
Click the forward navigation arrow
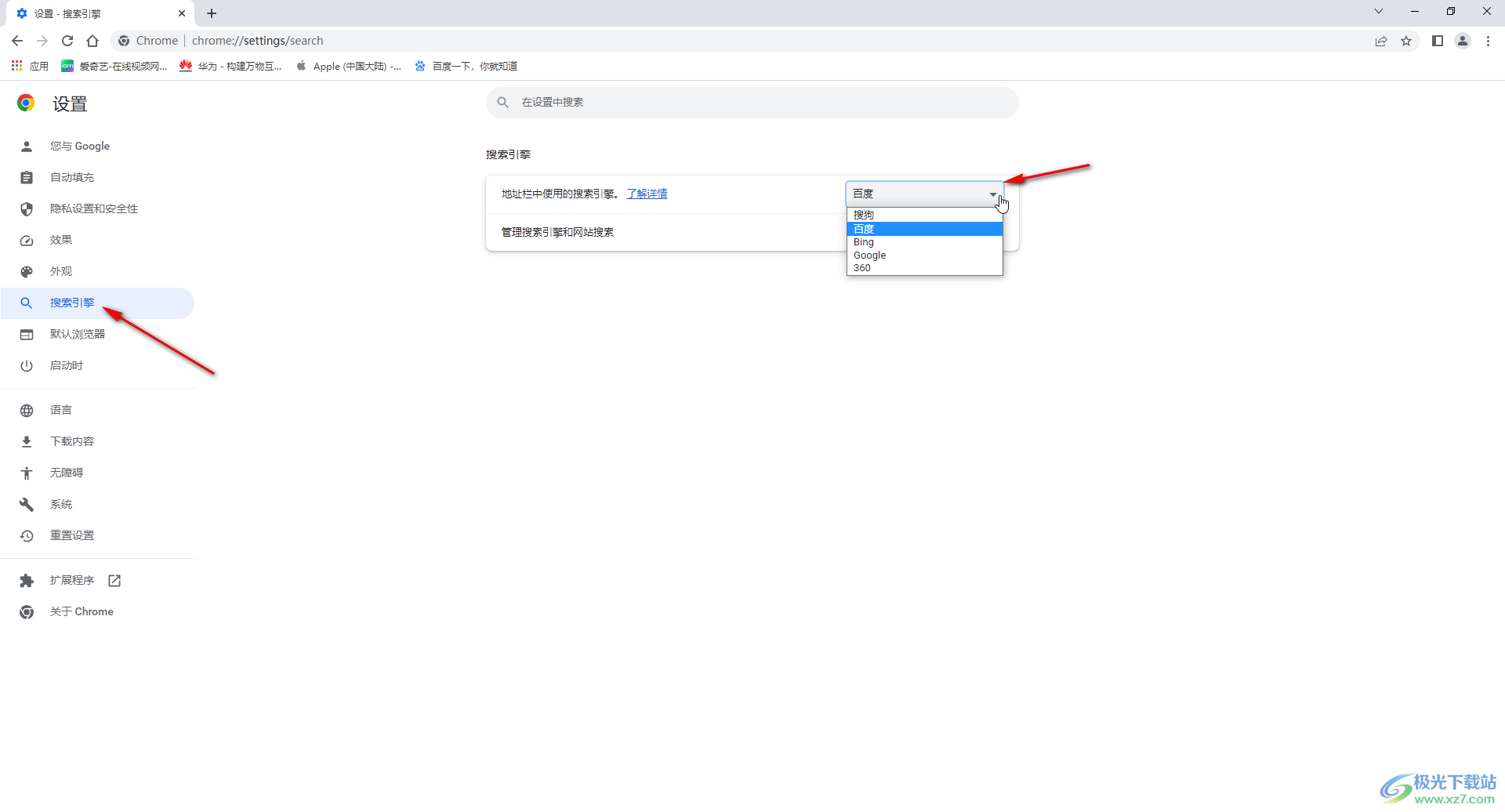point(42,41)
